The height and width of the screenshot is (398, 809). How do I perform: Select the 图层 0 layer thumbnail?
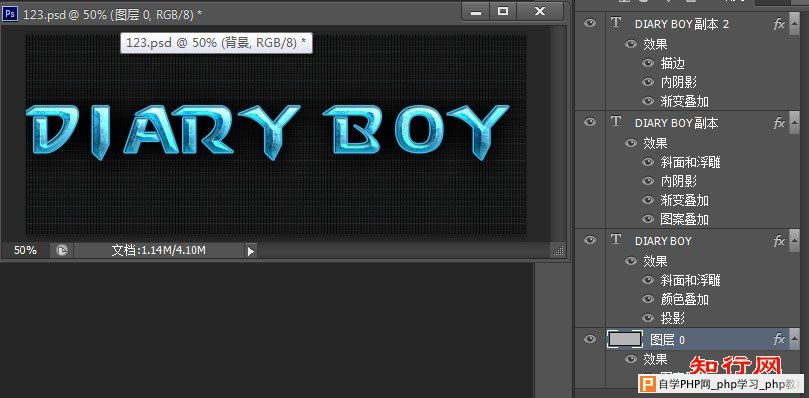pos(625,339)
